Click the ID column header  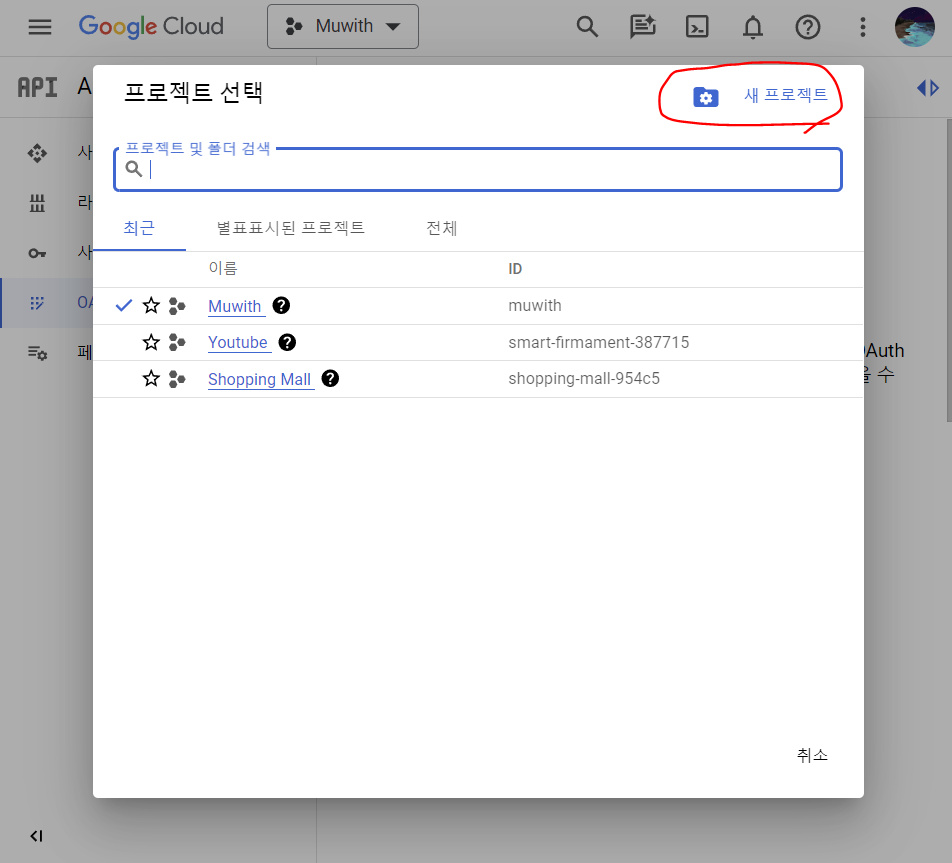[515, 268]
